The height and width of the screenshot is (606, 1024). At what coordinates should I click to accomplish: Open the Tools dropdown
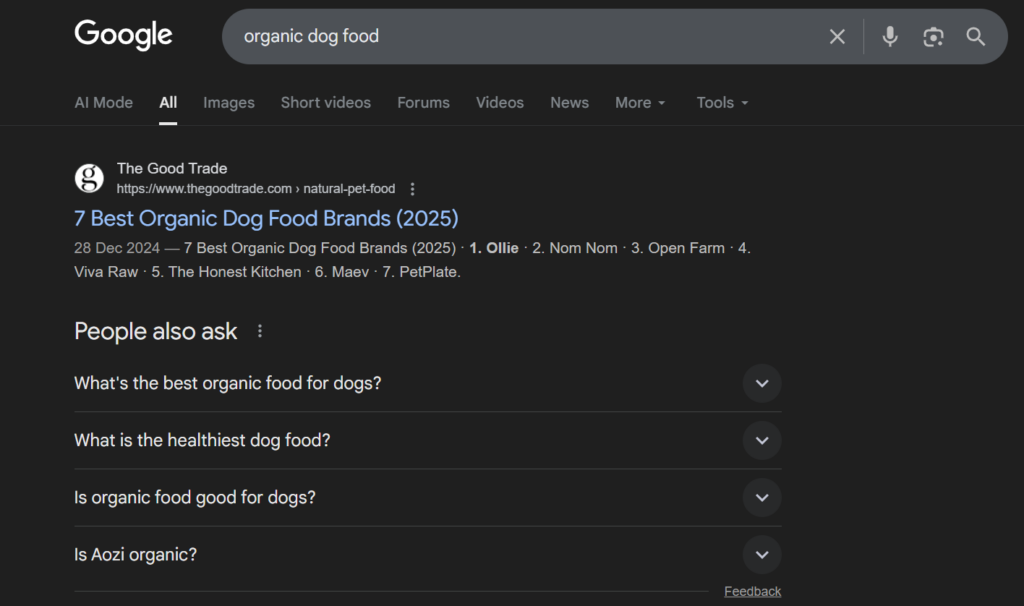(721, 102)
